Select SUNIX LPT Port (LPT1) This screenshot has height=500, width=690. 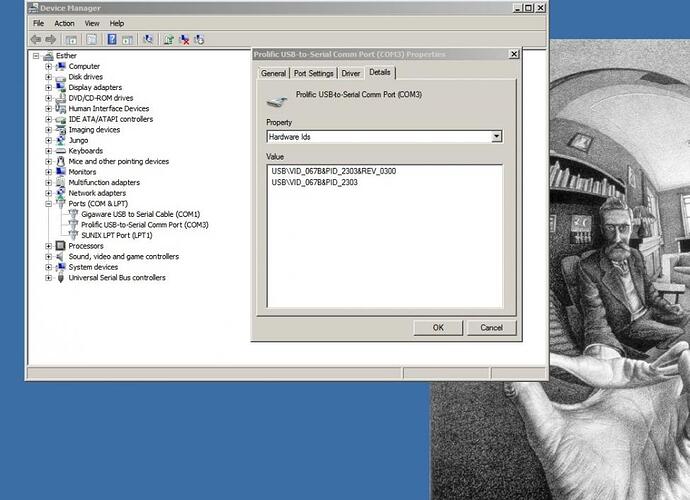[117, 235]
